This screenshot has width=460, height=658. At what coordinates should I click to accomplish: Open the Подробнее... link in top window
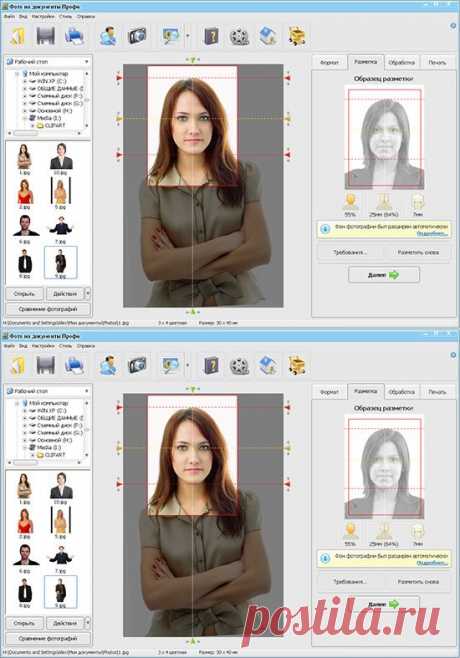tap(432, 234)
